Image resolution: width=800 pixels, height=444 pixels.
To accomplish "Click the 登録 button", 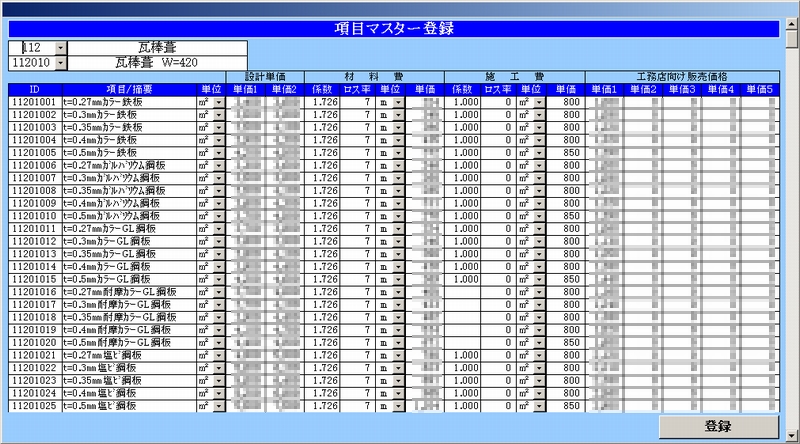I will pos(717,426).
